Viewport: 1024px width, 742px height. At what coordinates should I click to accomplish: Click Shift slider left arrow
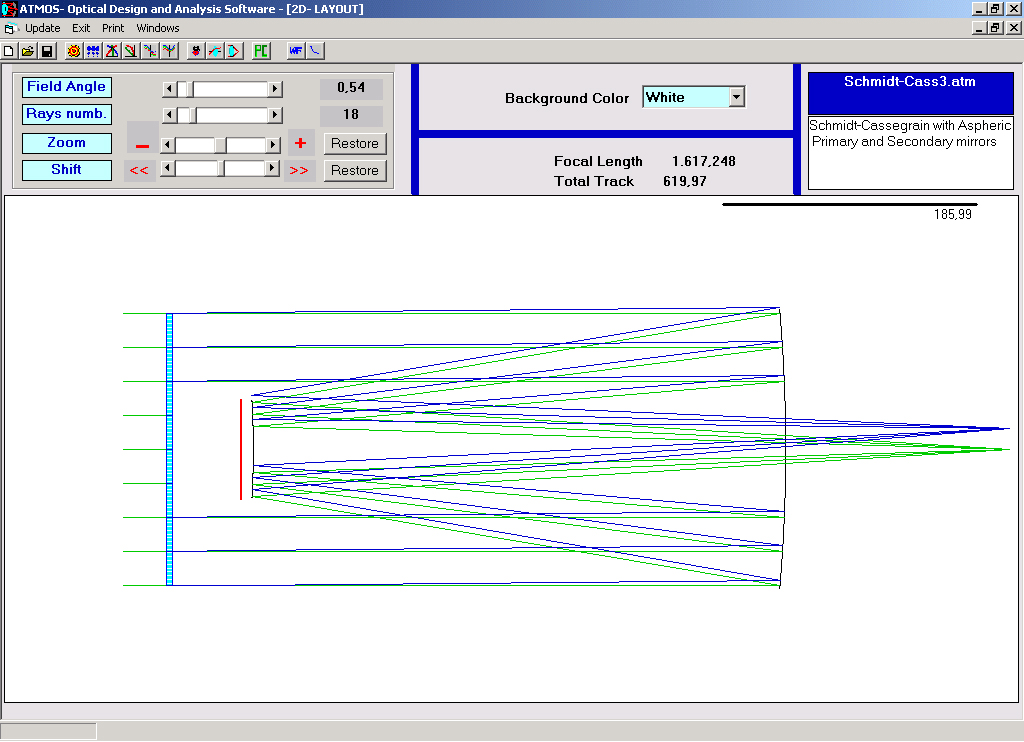point(168,169)
